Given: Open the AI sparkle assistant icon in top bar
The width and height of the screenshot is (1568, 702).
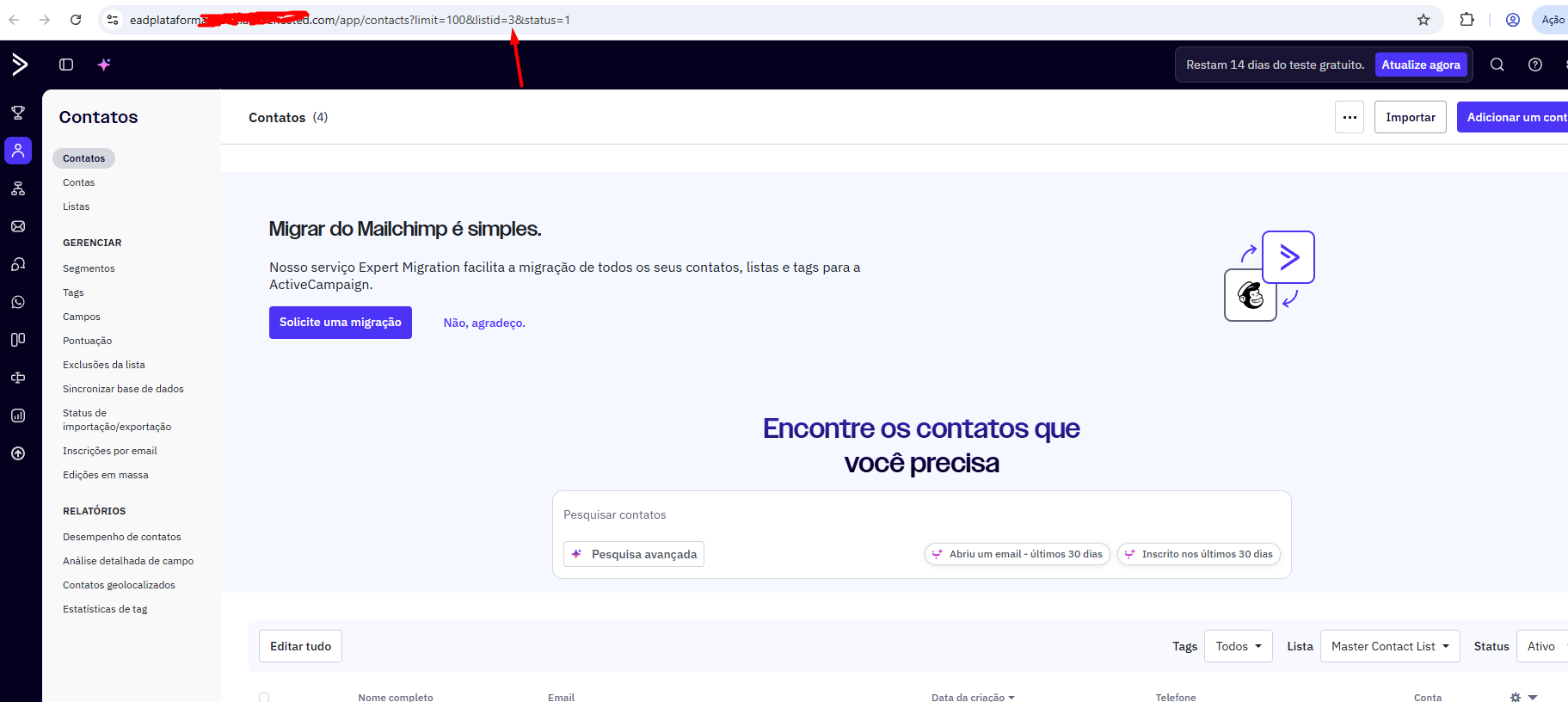Looking at the screenshot, I should (104, 65).
